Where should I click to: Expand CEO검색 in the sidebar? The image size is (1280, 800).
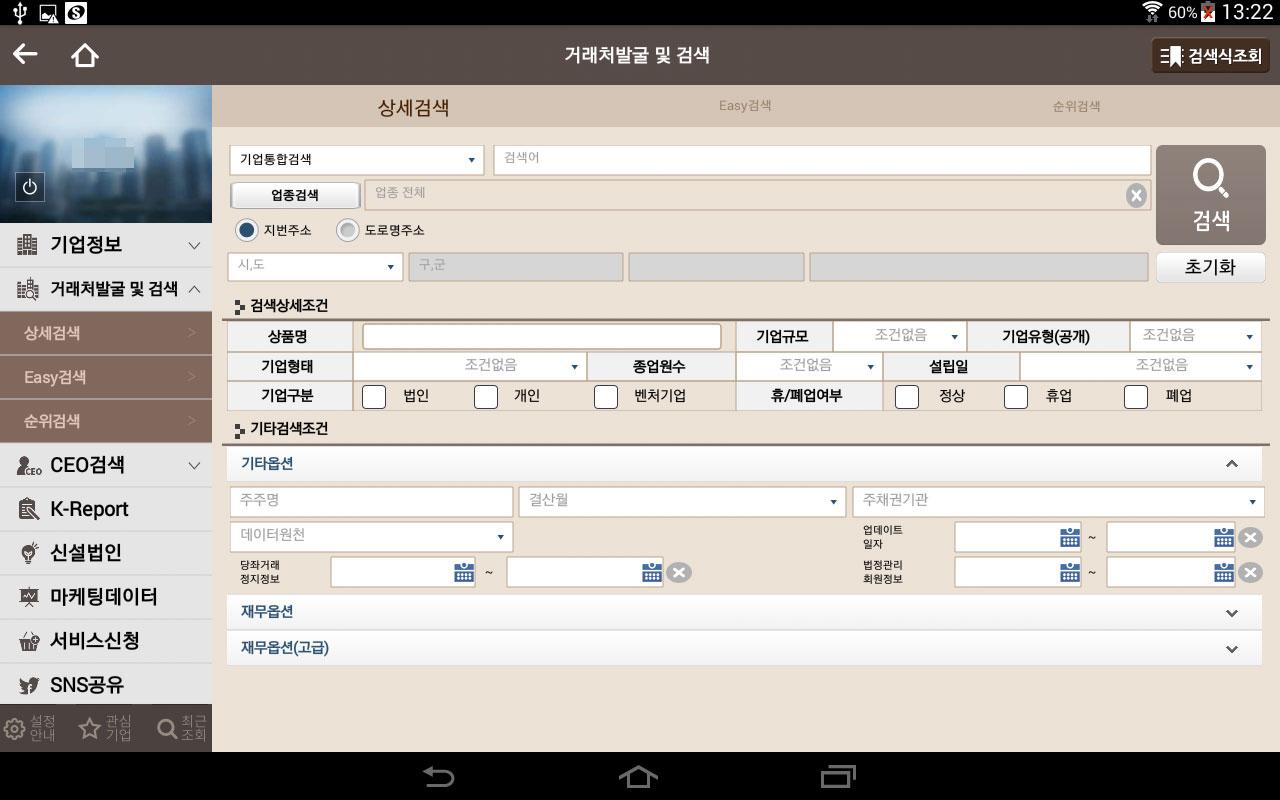106,465
